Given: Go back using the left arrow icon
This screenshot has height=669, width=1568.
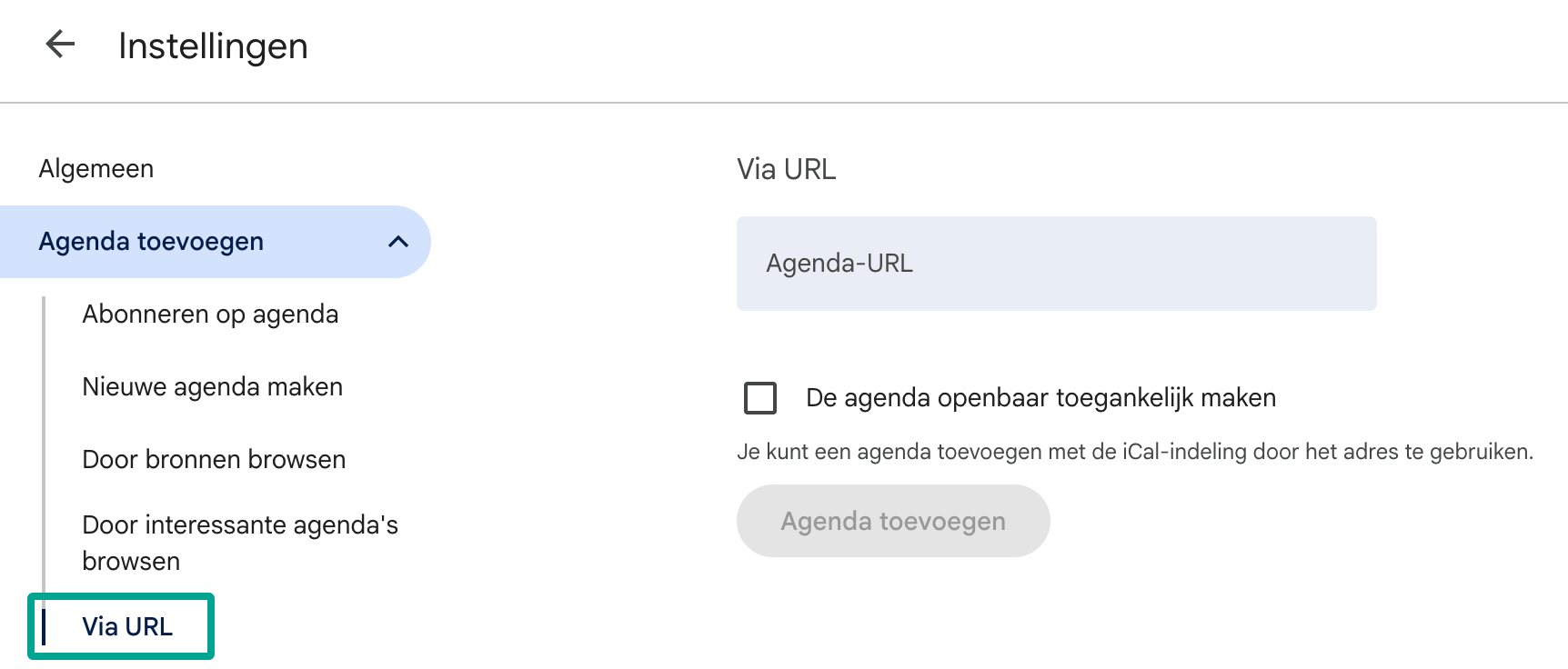Looking at the screenshot, I should pyautogui.click(x=60, y=44).
